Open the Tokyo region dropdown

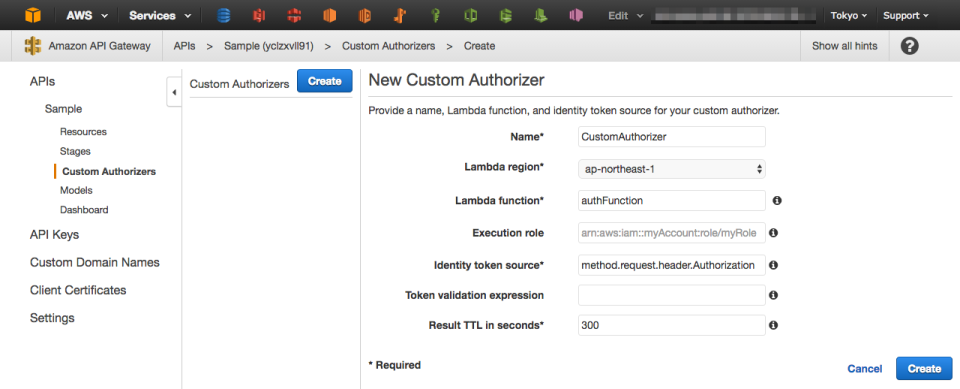click(x=849, y=15)
